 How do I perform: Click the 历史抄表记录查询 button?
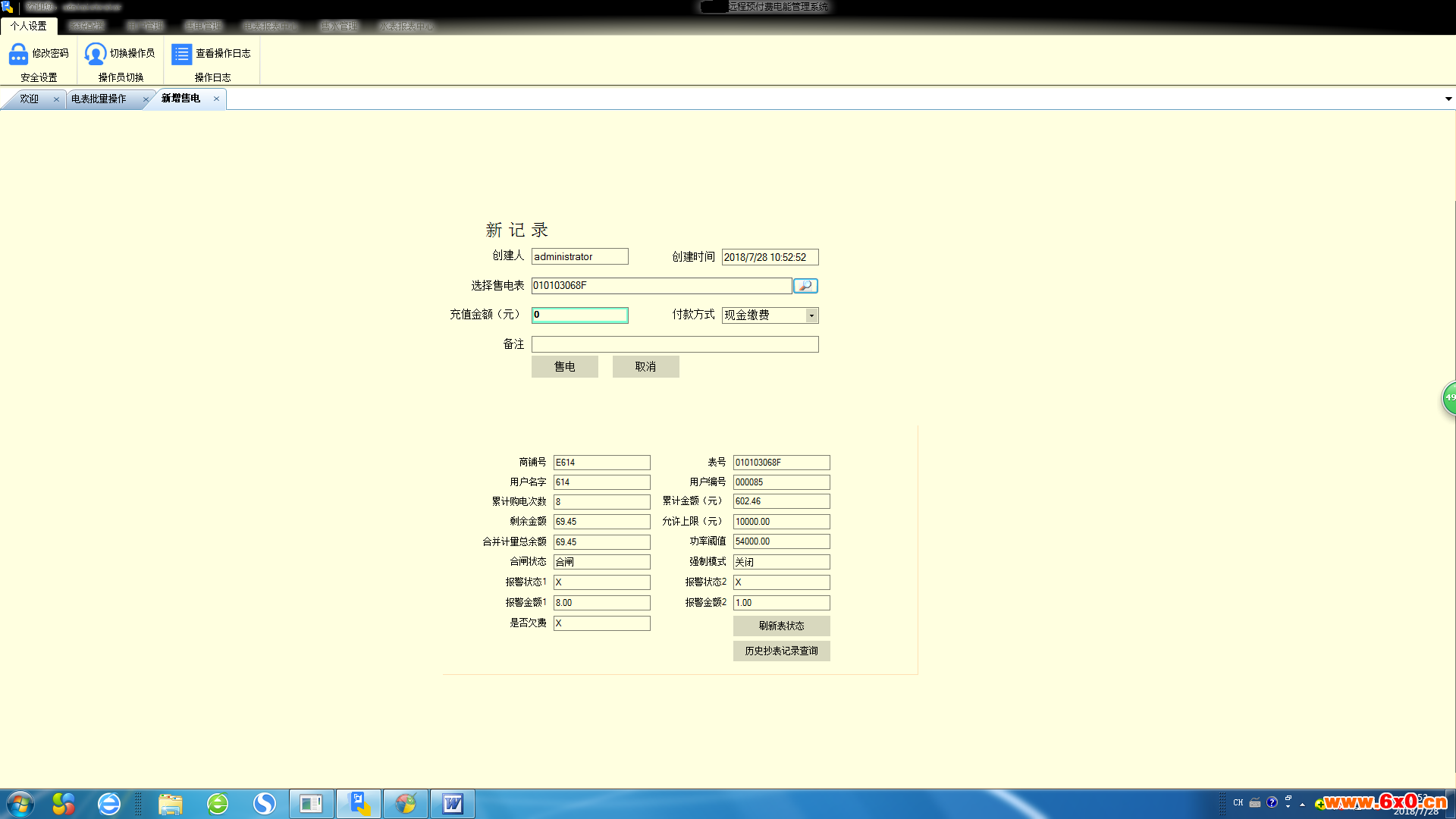click(782, 651)
